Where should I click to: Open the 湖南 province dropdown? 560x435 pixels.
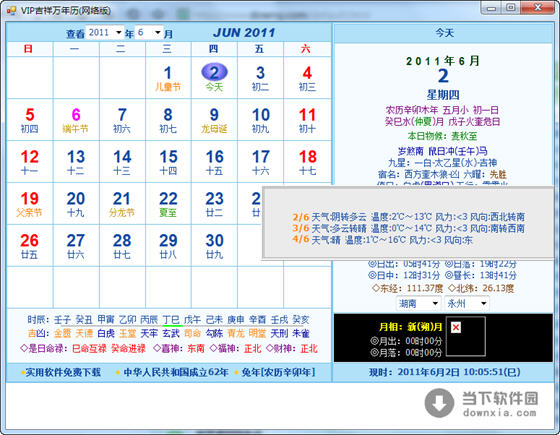[419, 304]
